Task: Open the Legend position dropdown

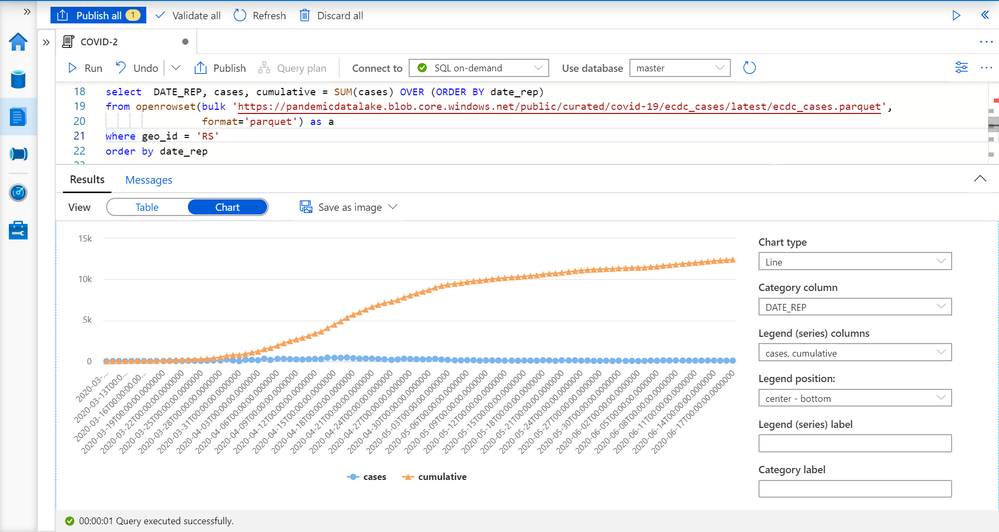Action: [x=854, y=398]
